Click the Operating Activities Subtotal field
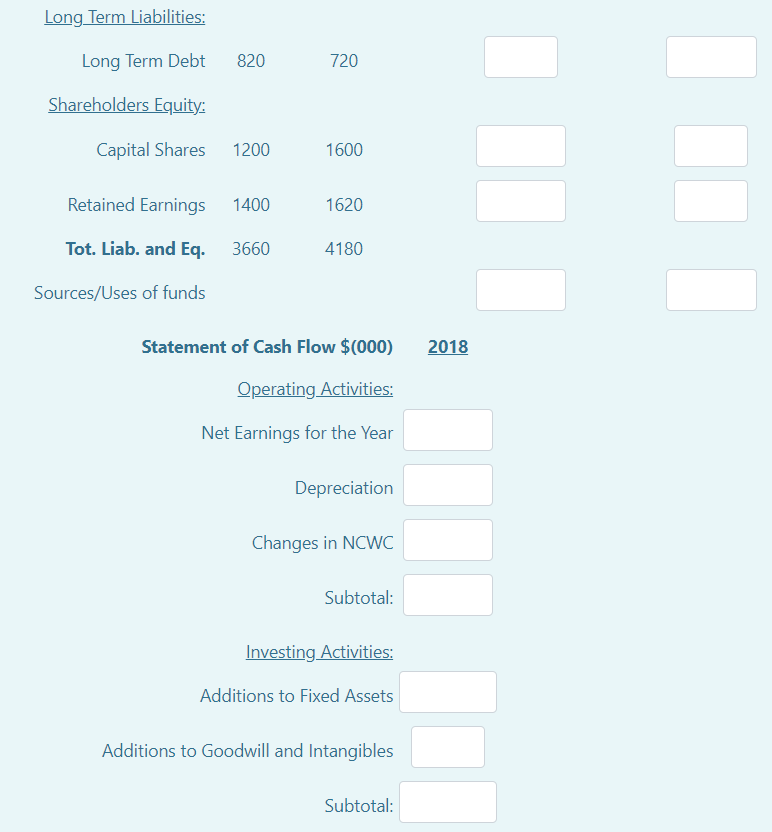The image size is (772, 832). (x=447, y=594)
